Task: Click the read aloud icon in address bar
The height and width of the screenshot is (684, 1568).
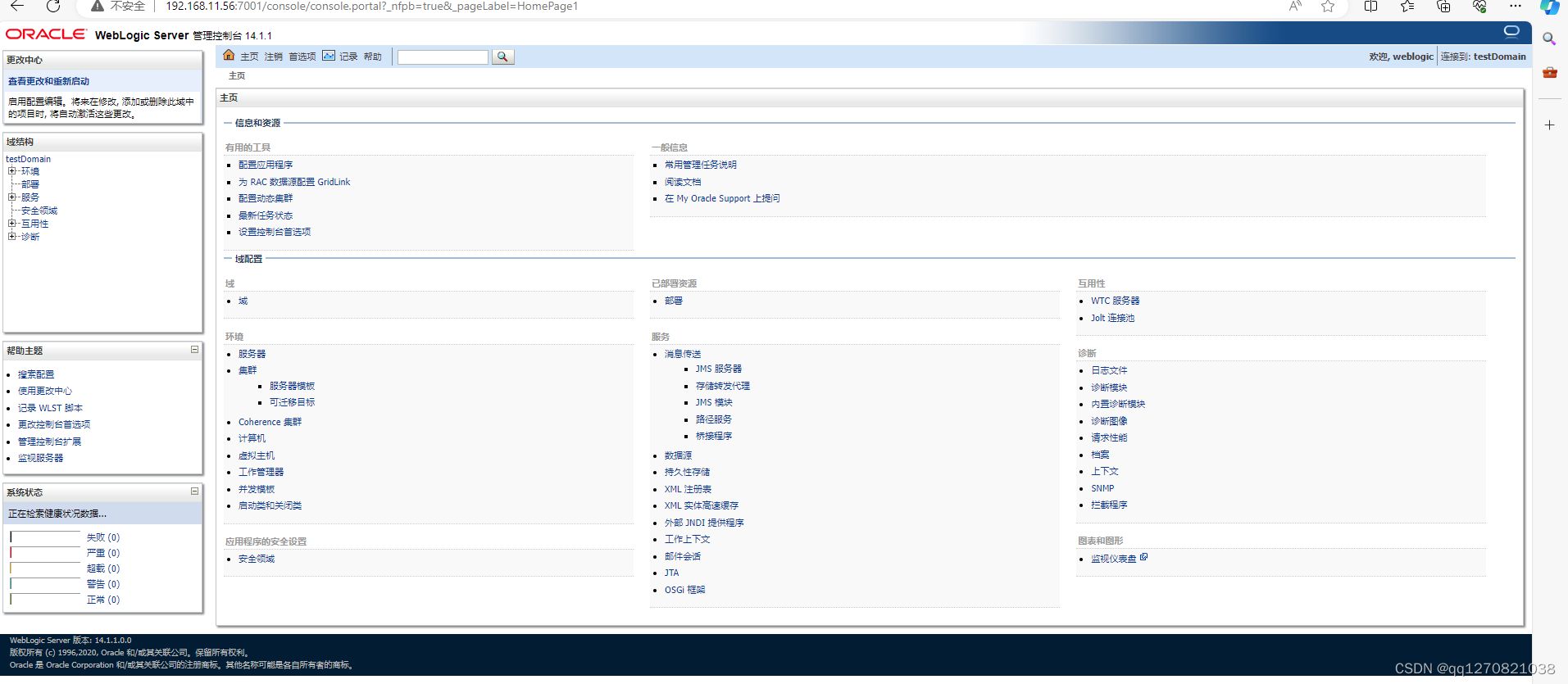Action: [1295, 7]
